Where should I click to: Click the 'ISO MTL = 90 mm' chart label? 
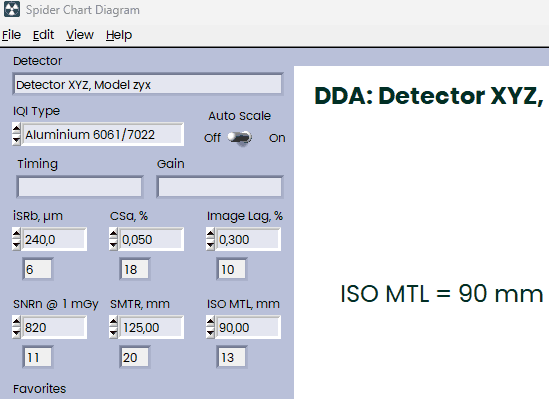tap(442, 294)
